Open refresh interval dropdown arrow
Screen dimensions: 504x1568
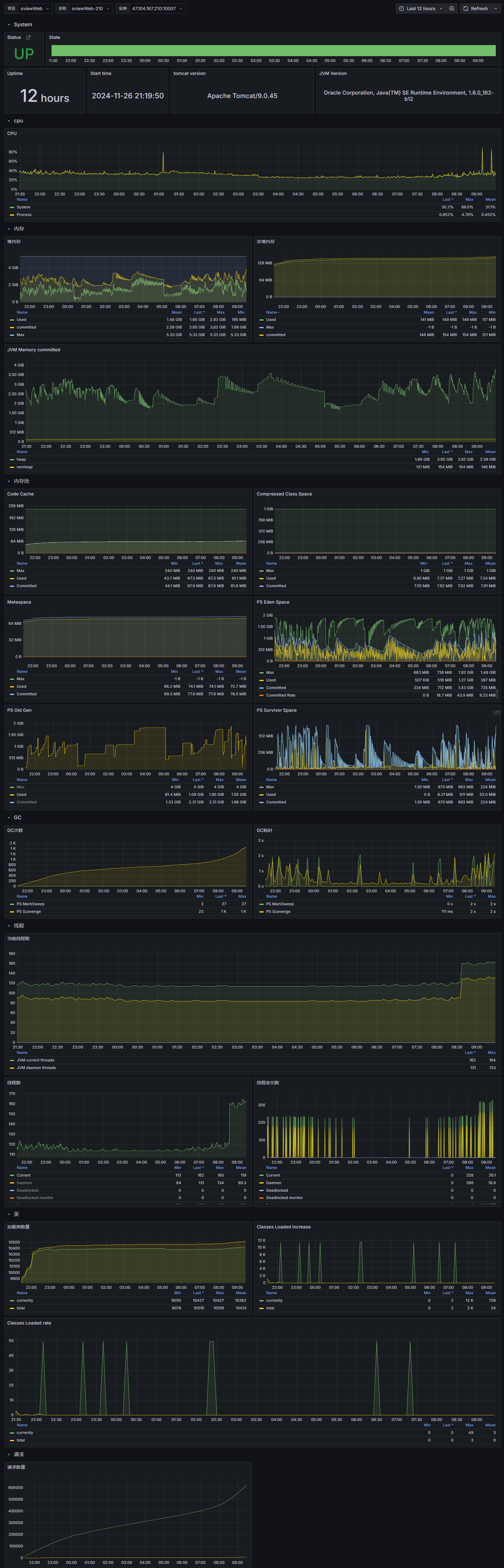pyautogui.click(x=495, y=9)
